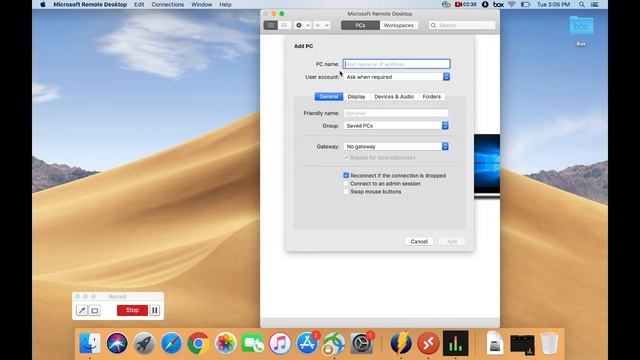
Task: Open the User account dropdown
Action: [x=396, y=77]
